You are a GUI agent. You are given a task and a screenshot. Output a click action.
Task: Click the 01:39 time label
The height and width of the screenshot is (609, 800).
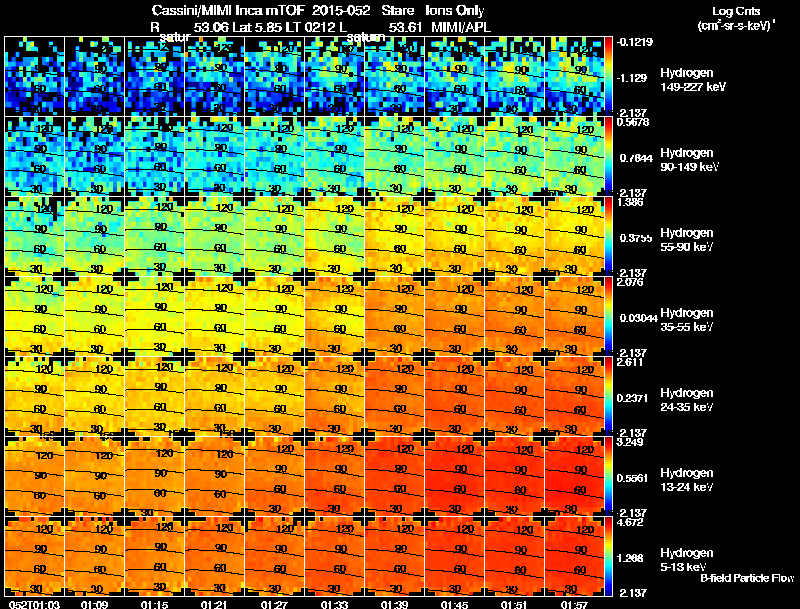point(394,604)
